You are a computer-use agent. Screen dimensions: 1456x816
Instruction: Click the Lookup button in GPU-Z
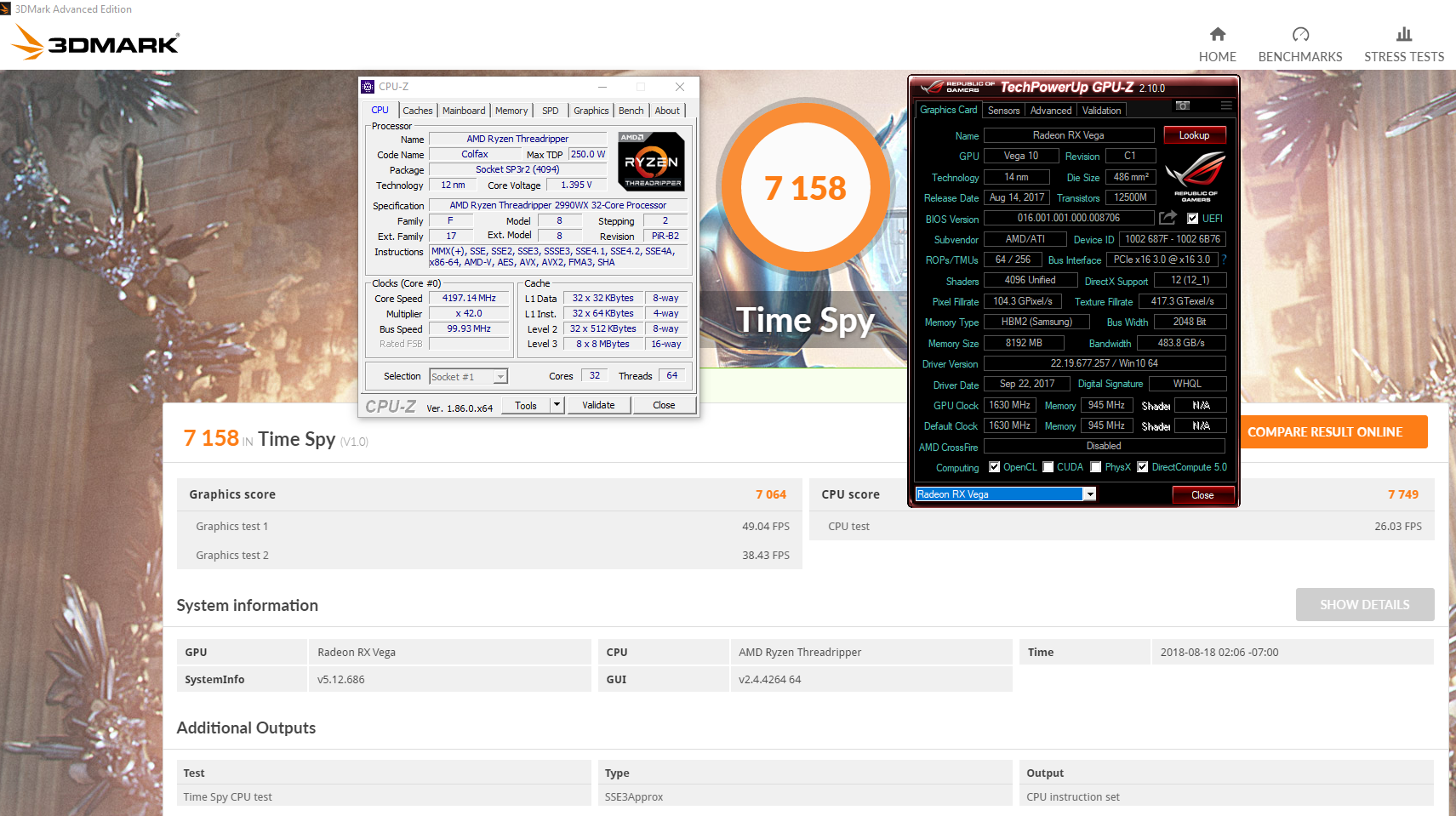1194,135
